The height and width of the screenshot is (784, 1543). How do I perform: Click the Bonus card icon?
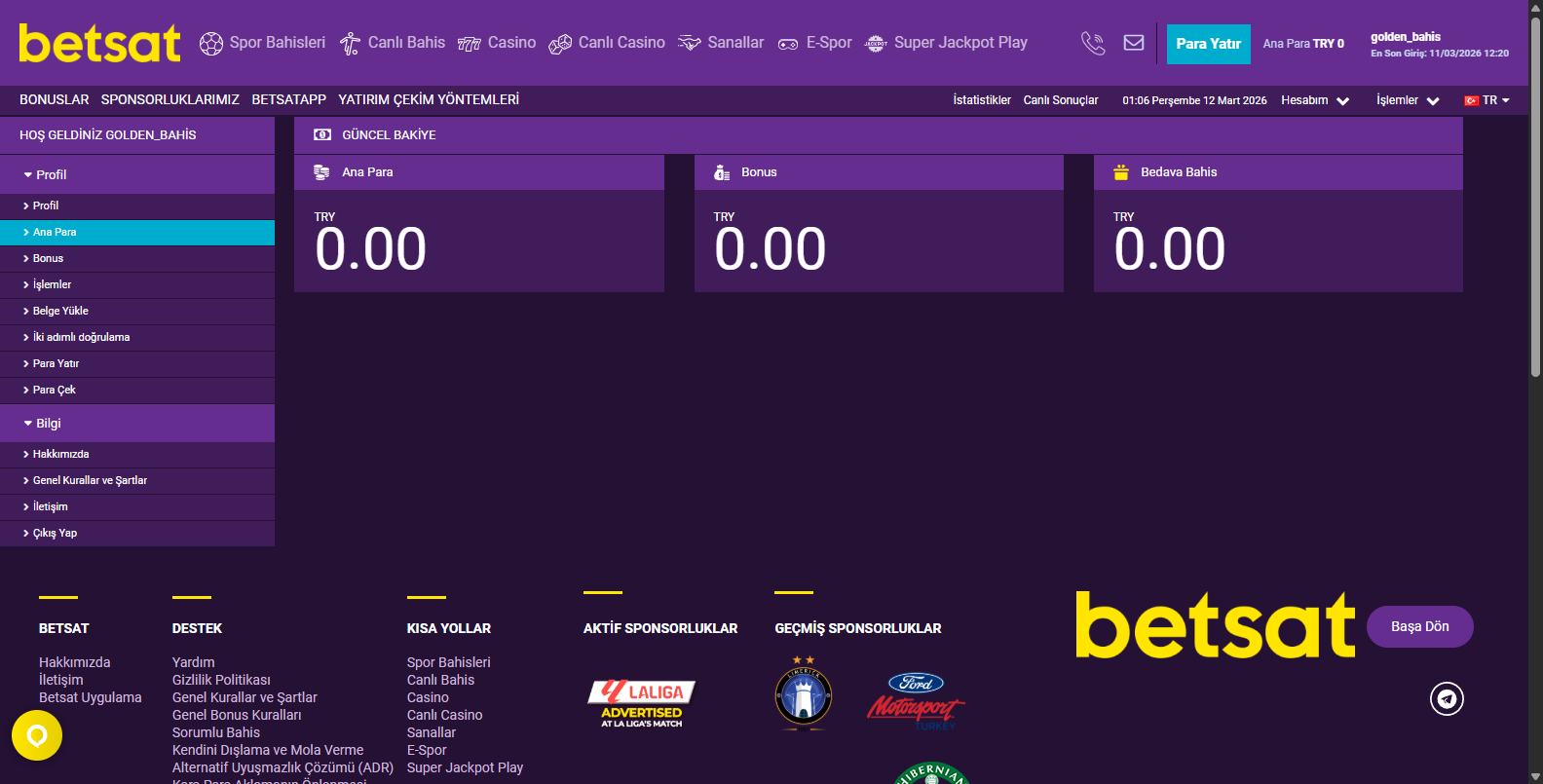pyautogui.click(x=722, y=172)
